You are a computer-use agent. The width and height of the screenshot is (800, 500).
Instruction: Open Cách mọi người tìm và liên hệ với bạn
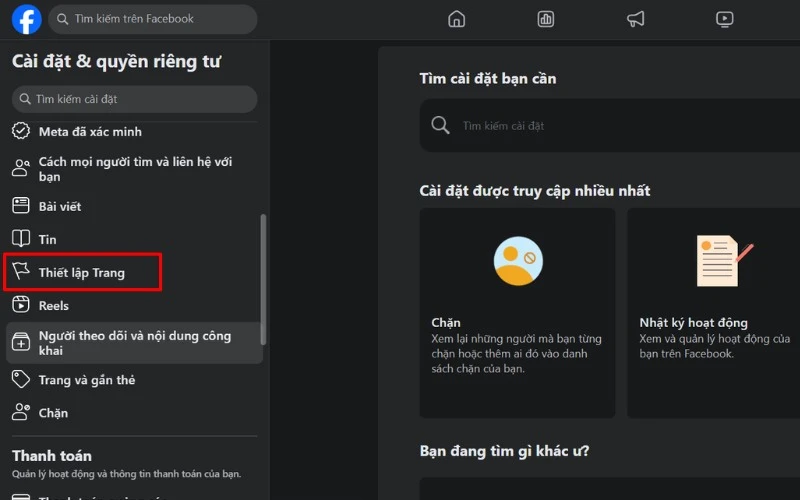(x=135, y=169)
